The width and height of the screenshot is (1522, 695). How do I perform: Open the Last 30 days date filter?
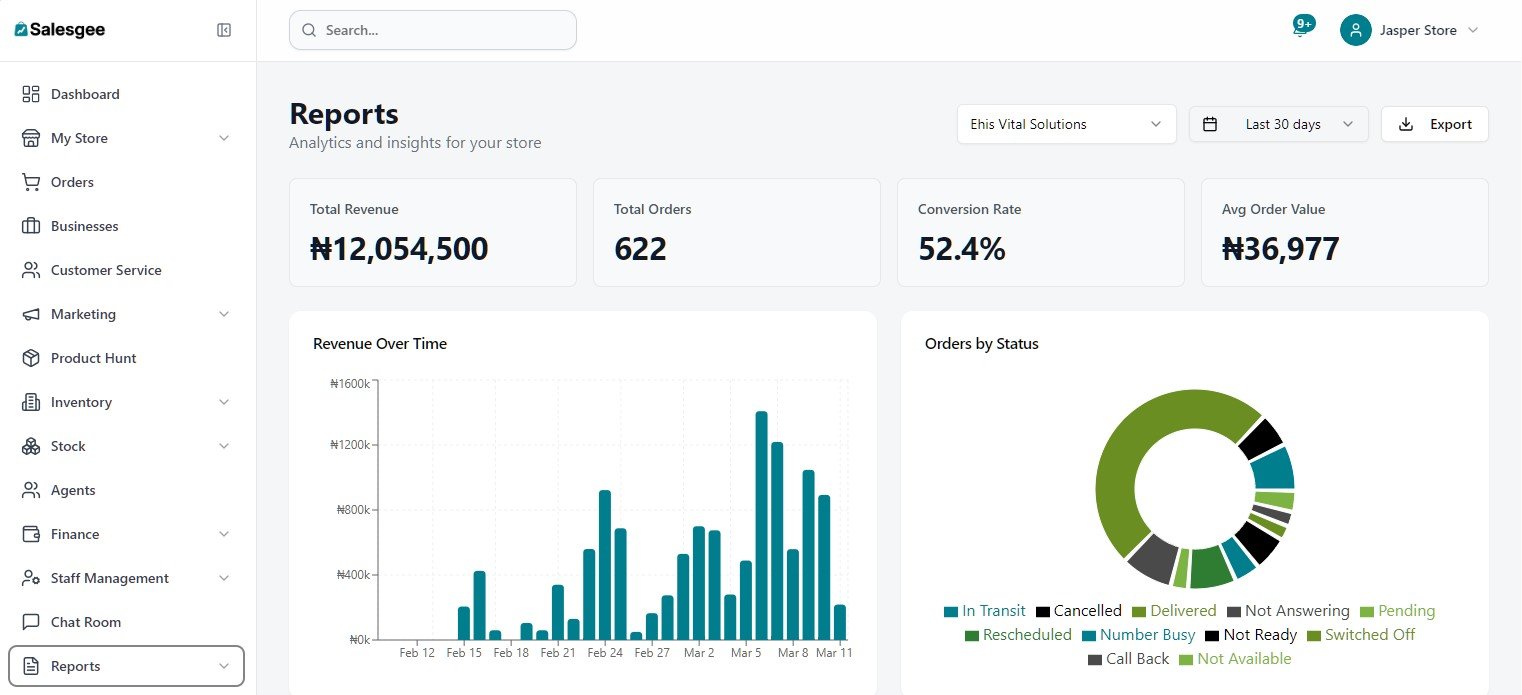1278,123
